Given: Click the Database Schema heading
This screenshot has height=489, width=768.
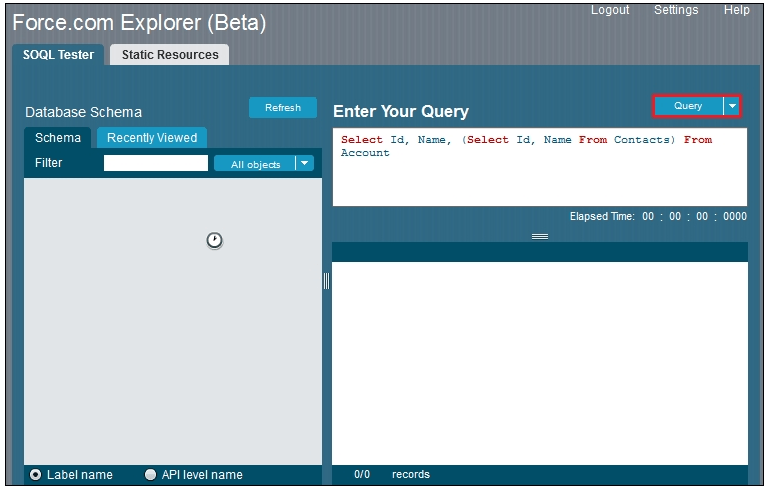Looking at the screenshot, I should coord(83,112).
